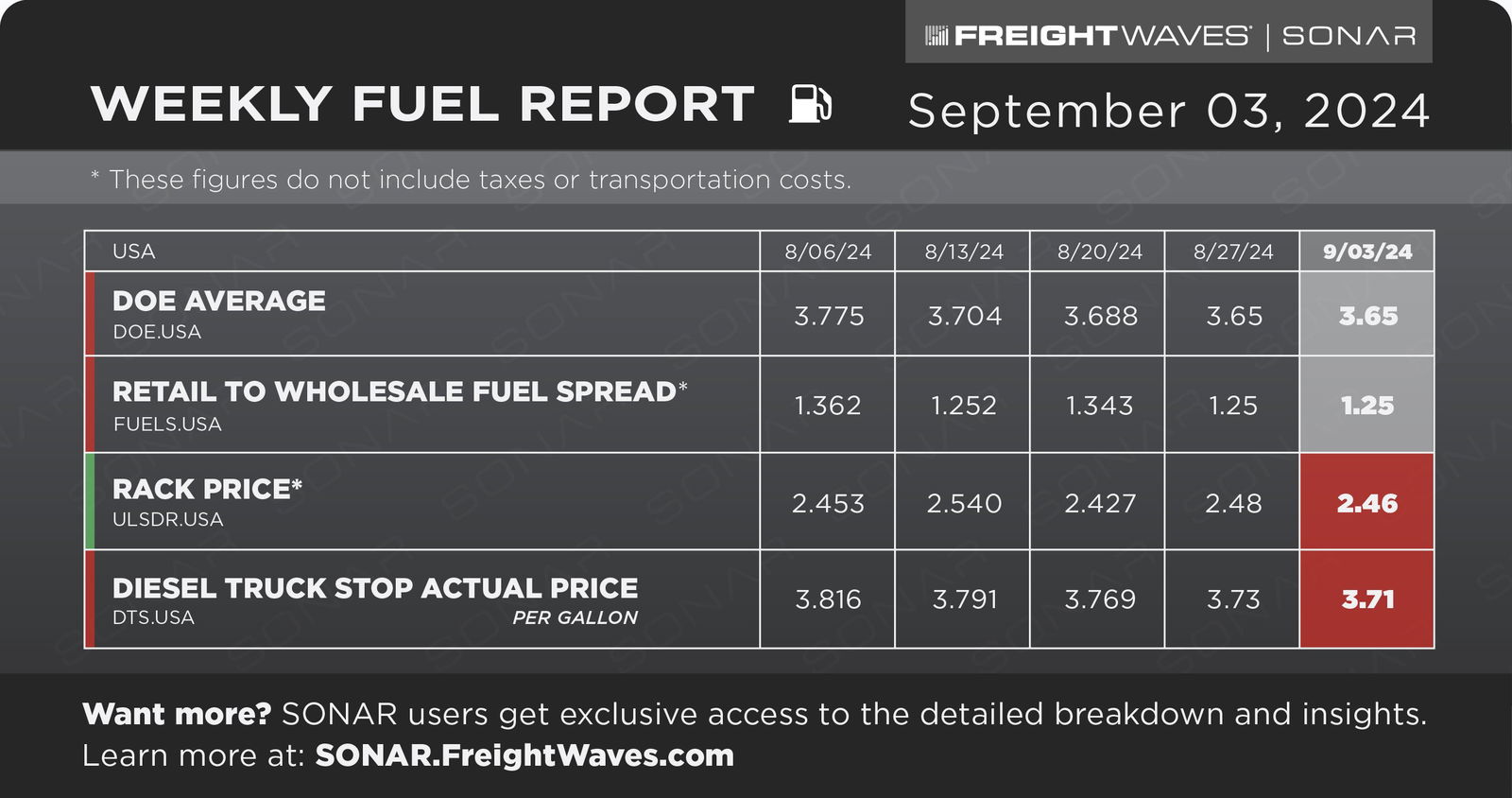Viewport: 1512px width, 798px height.
Task: Click the FreightWaves barcode logo icon
Action: pos(936,36)
